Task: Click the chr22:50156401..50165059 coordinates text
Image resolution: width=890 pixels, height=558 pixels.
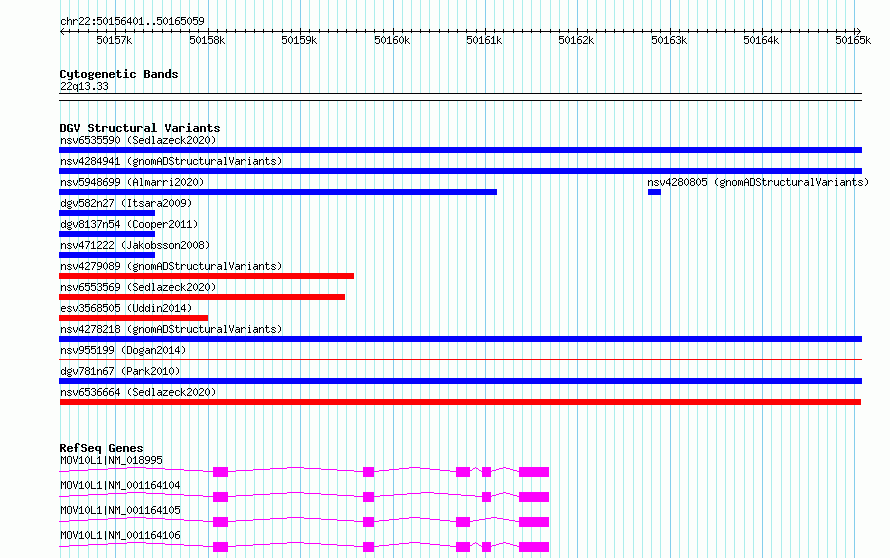Action: [132, 21]
